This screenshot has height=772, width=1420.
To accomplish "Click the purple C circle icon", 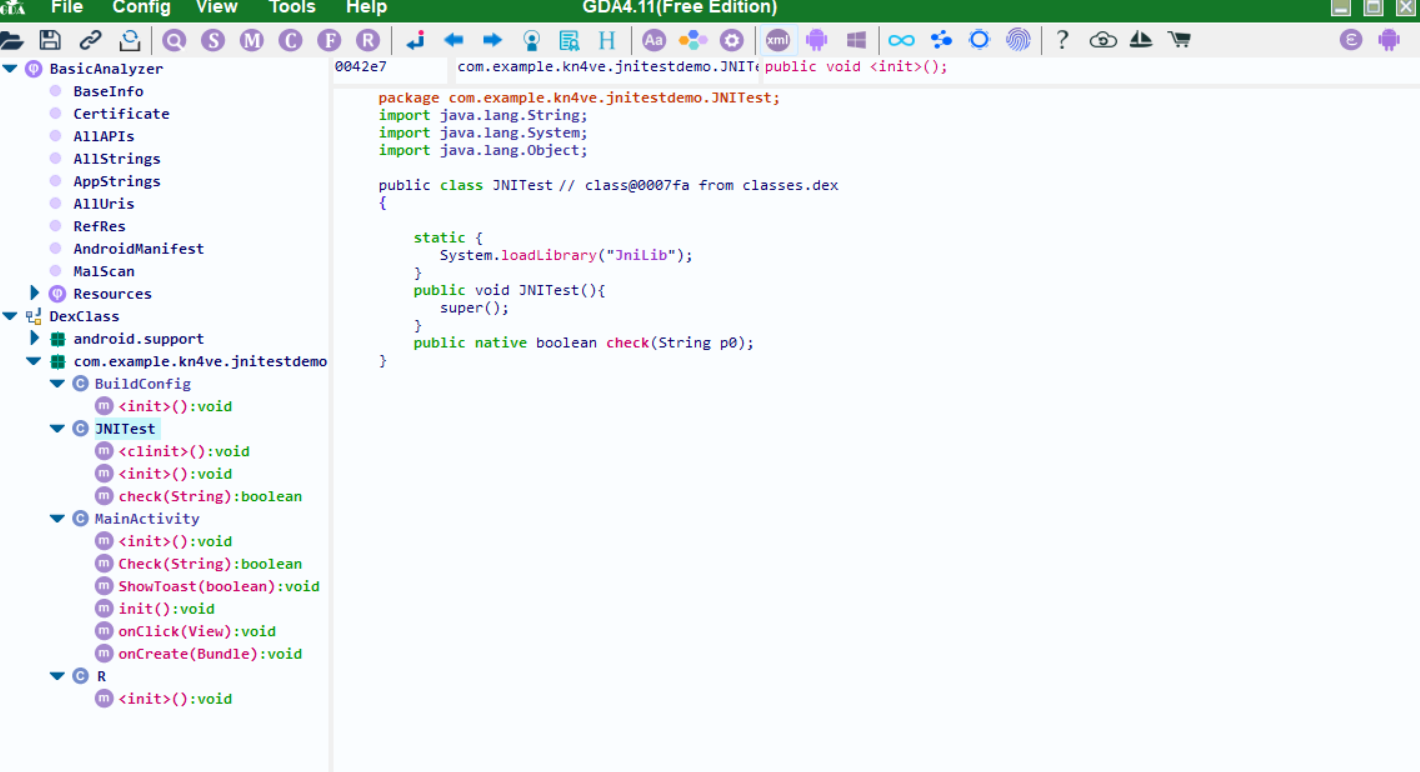I will pos(291,40).
